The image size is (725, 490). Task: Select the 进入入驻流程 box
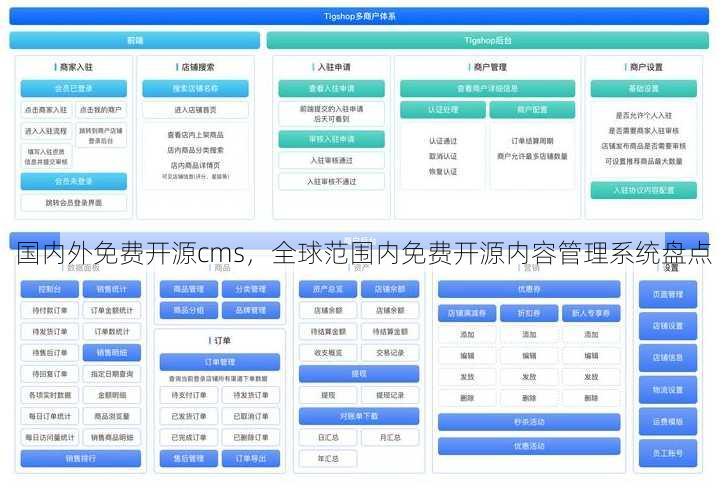46,131
